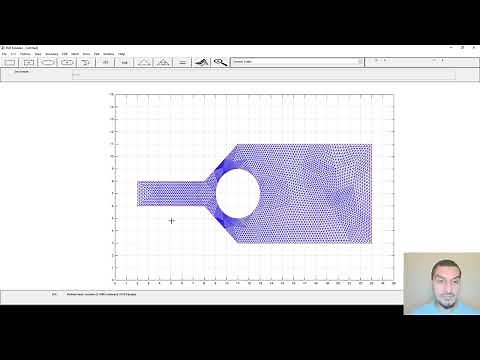Viewport: 480px width, 360px height.
Task: Initialize mesh with the triangle icon
Action: coord(144,62)
